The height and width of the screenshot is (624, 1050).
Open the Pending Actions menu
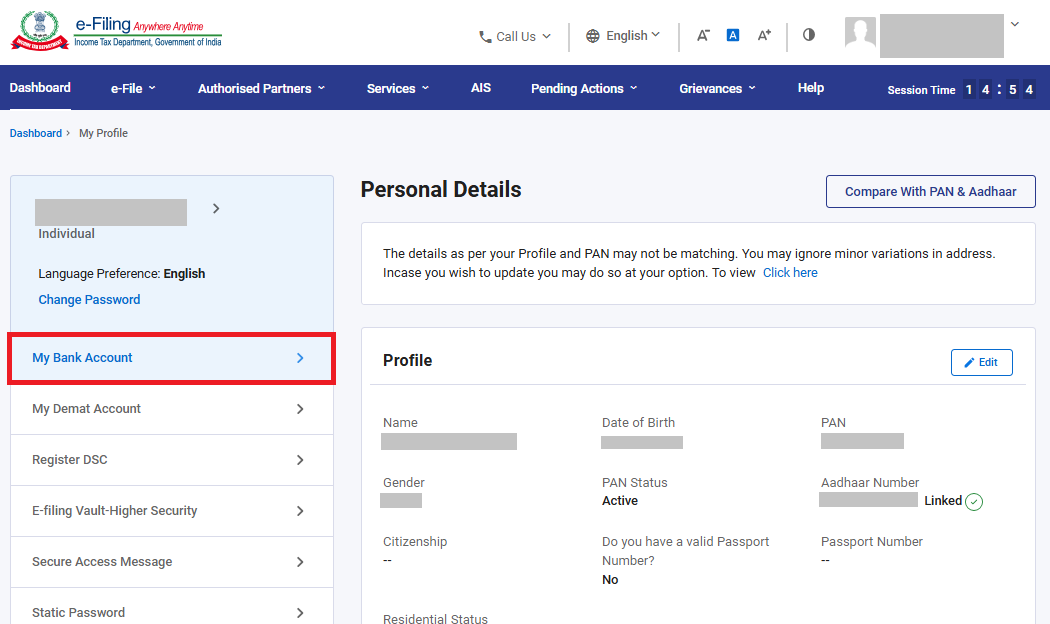[x=583, y=88]
